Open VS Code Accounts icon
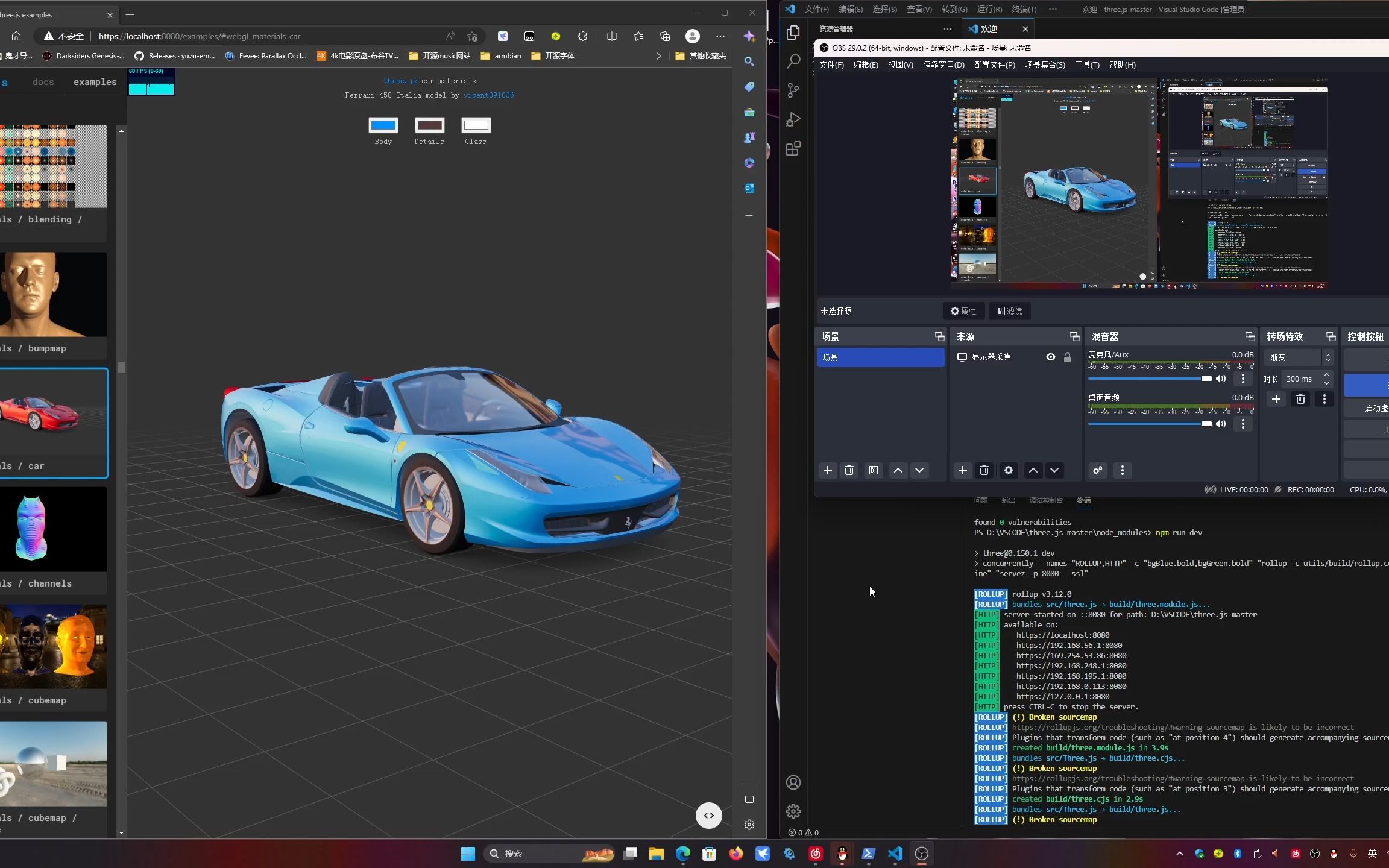1389x868 pixels. 793,782
